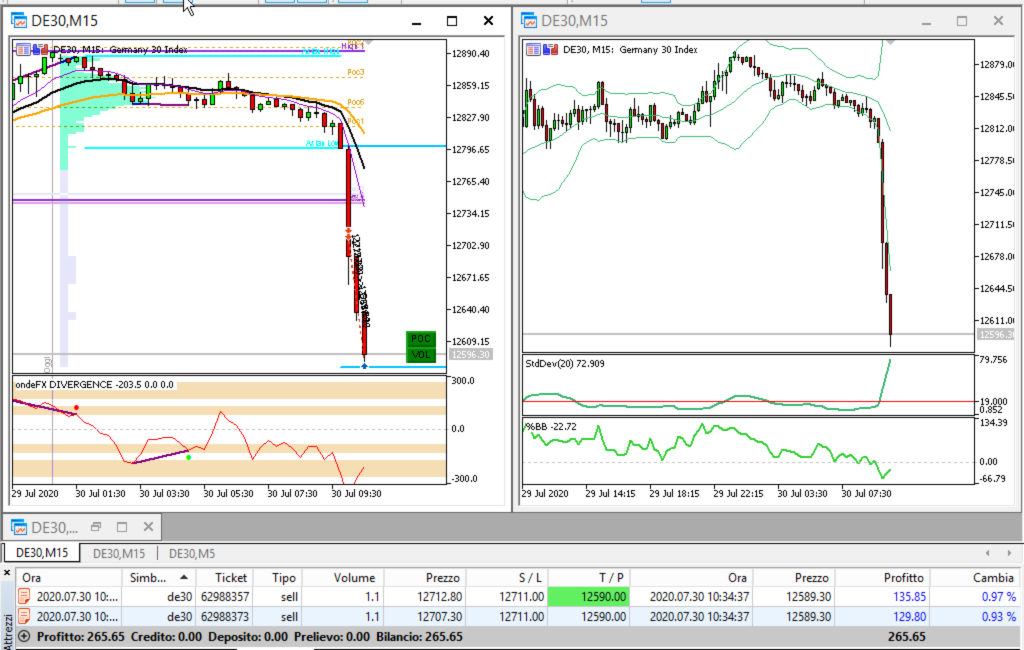
Task: Maximize the minimized DE30 window
Action: (x=122, y=527)
